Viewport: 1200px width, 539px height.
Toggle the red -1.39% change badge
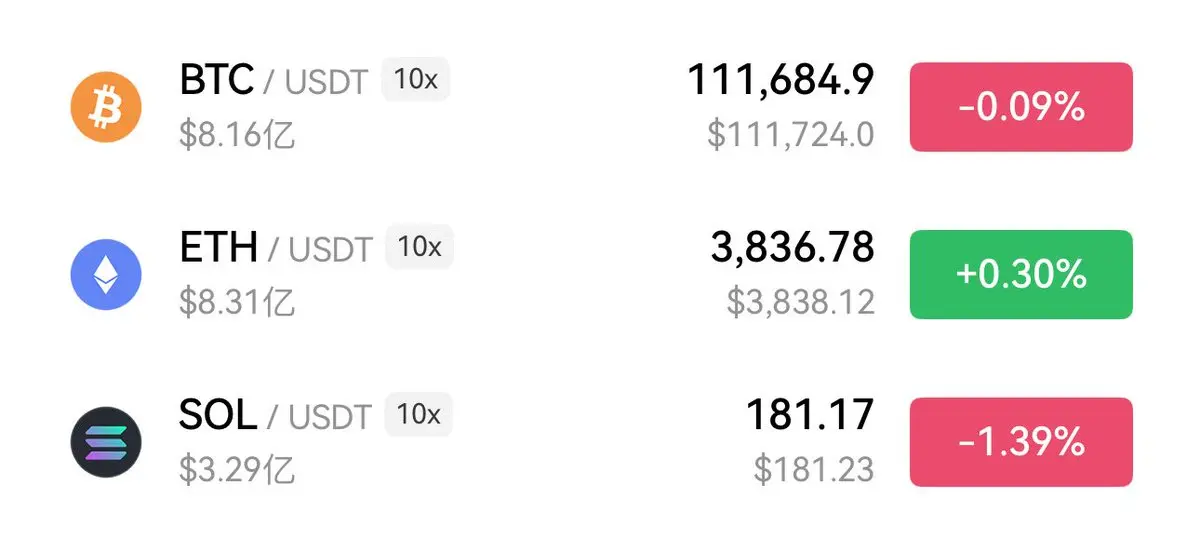(x=1021, y=441)
